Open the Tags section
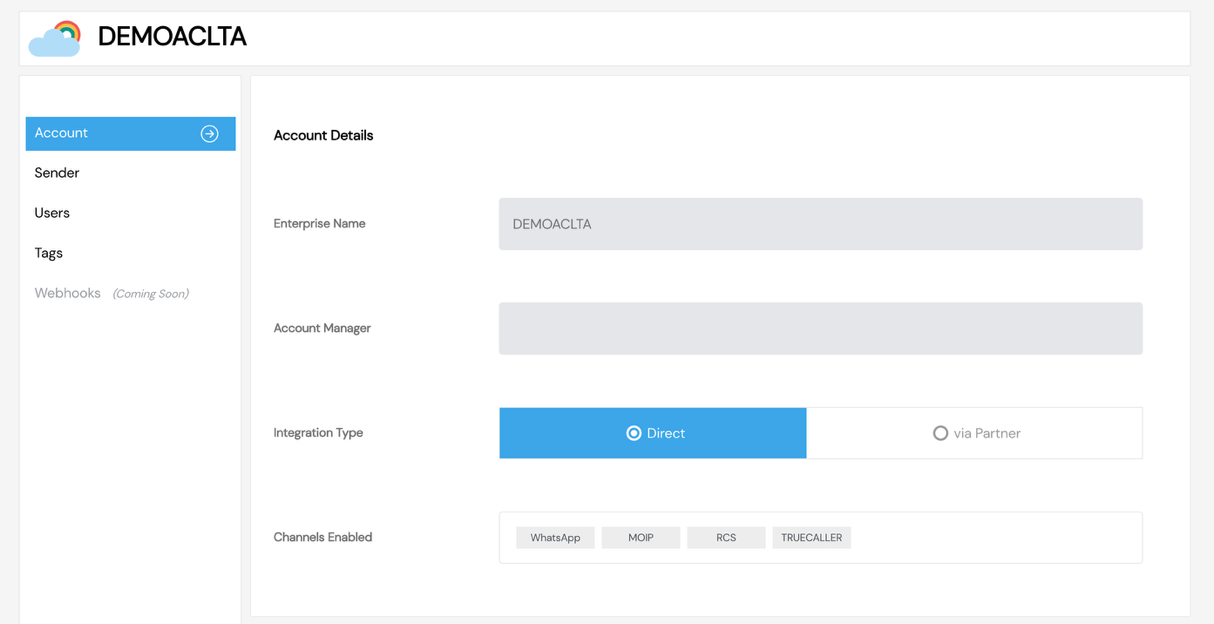Viewport: 1214px width, 624px height. 49,253
